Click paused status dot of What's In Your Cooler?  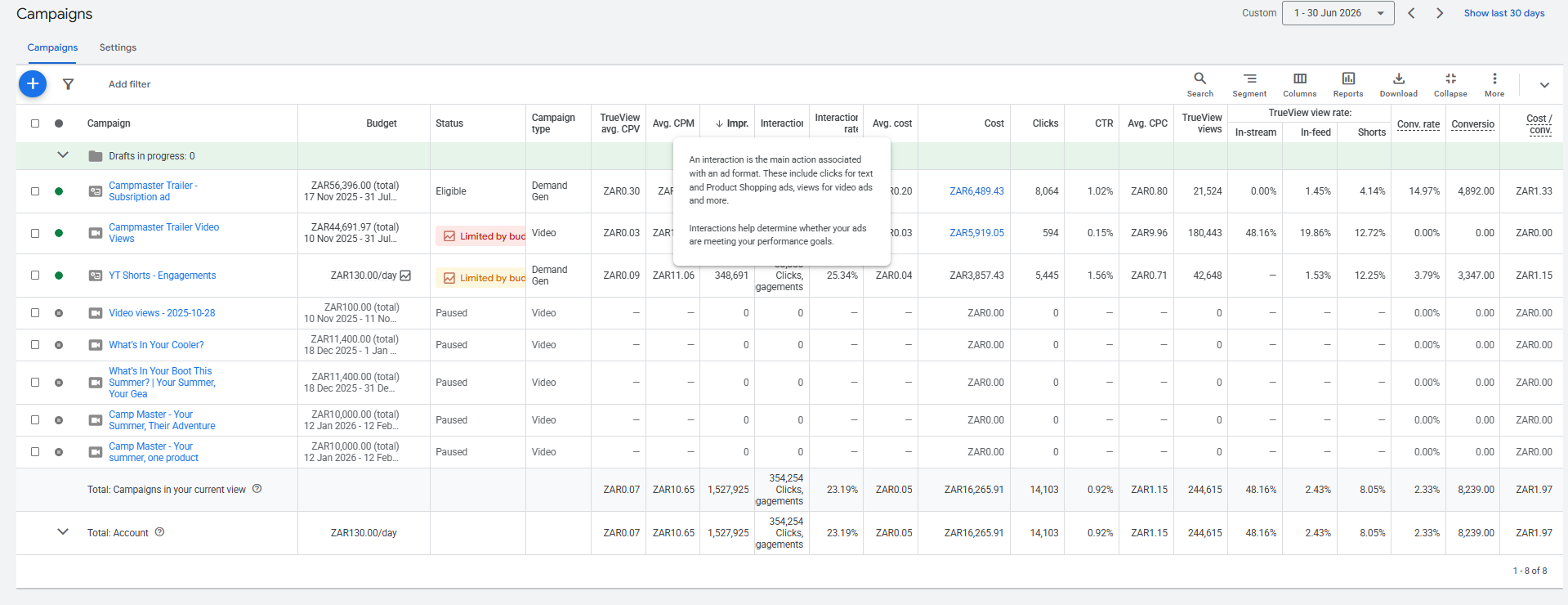[59, 345]
